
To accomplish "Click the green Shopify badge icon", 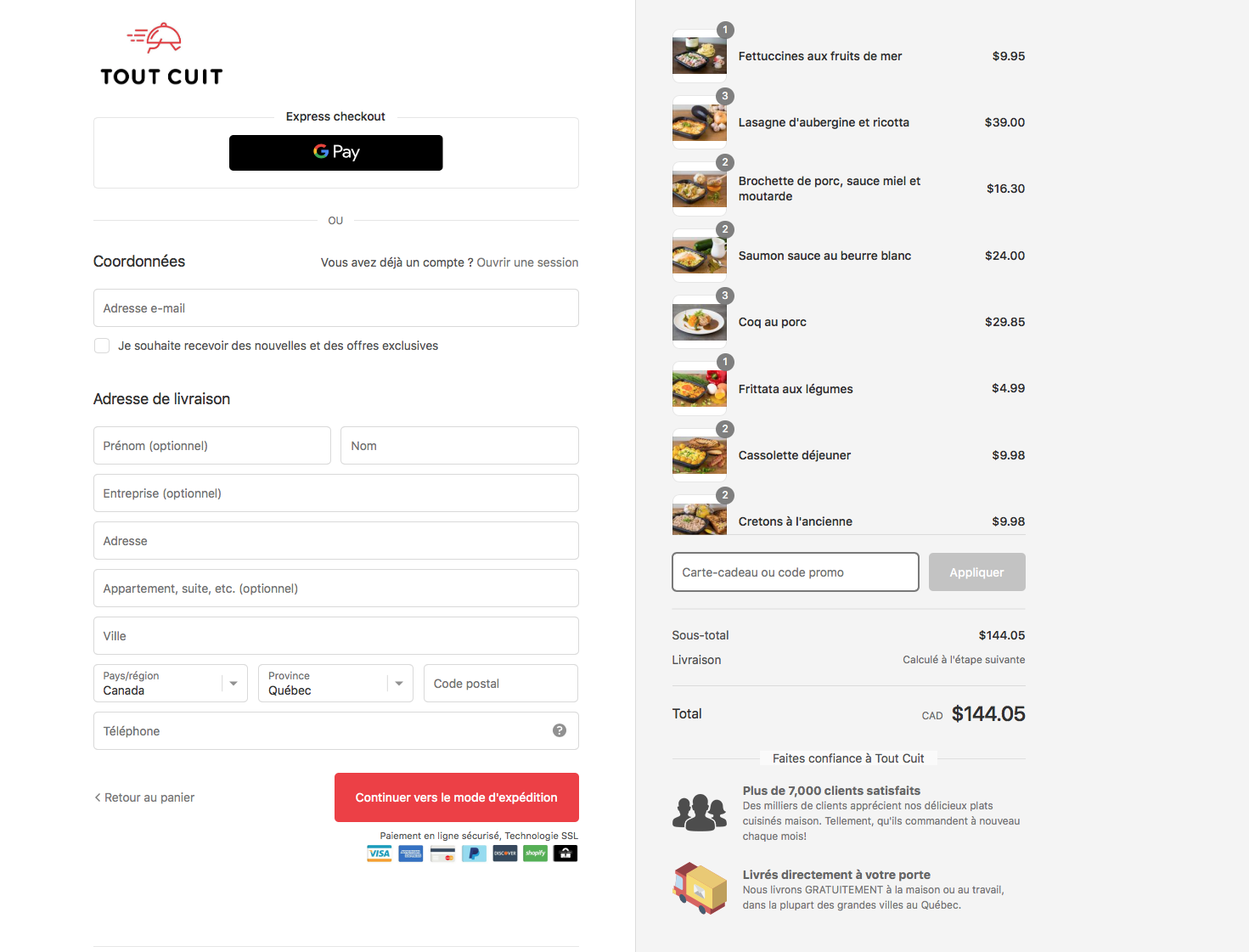I will coord(535,853).
